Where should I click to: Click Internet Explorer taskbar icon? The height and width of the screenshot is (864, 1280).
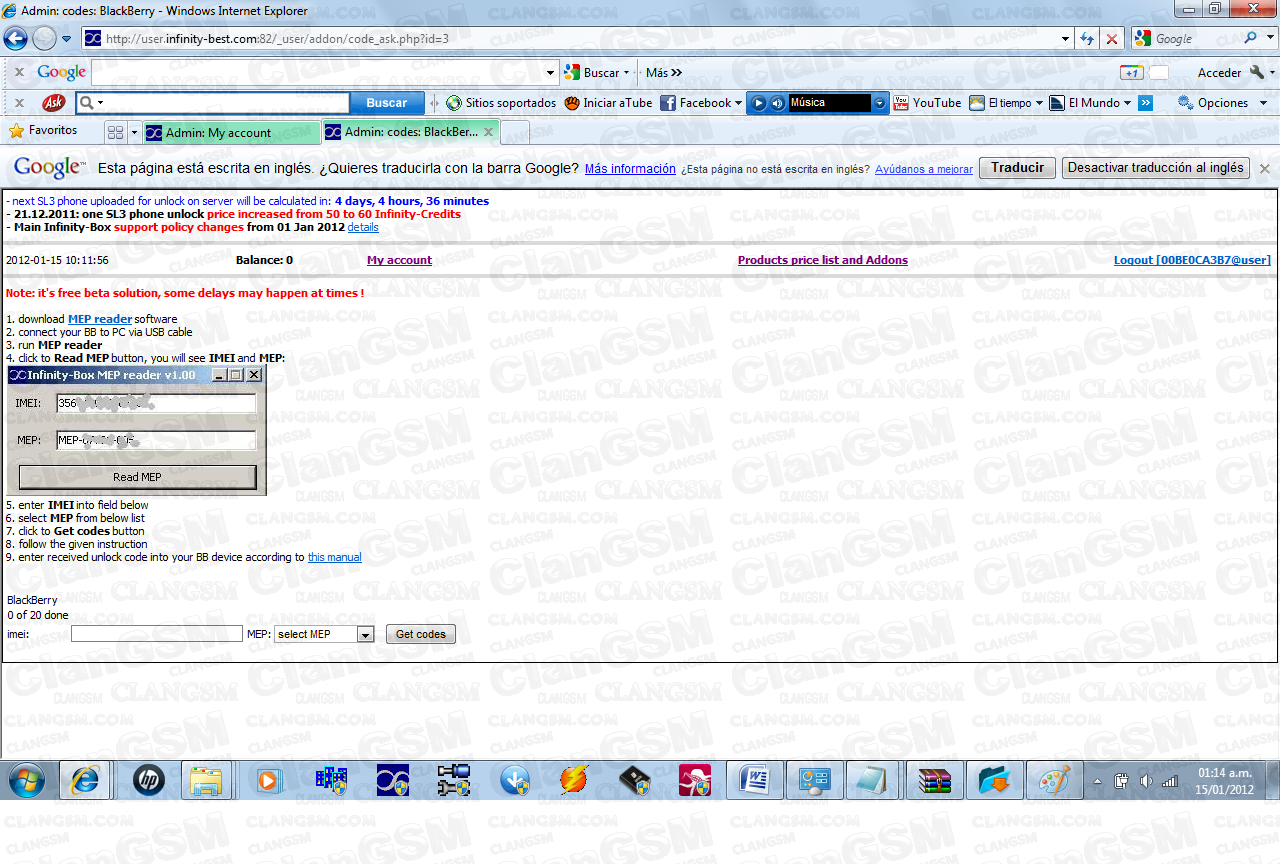[x=85, y=780]
